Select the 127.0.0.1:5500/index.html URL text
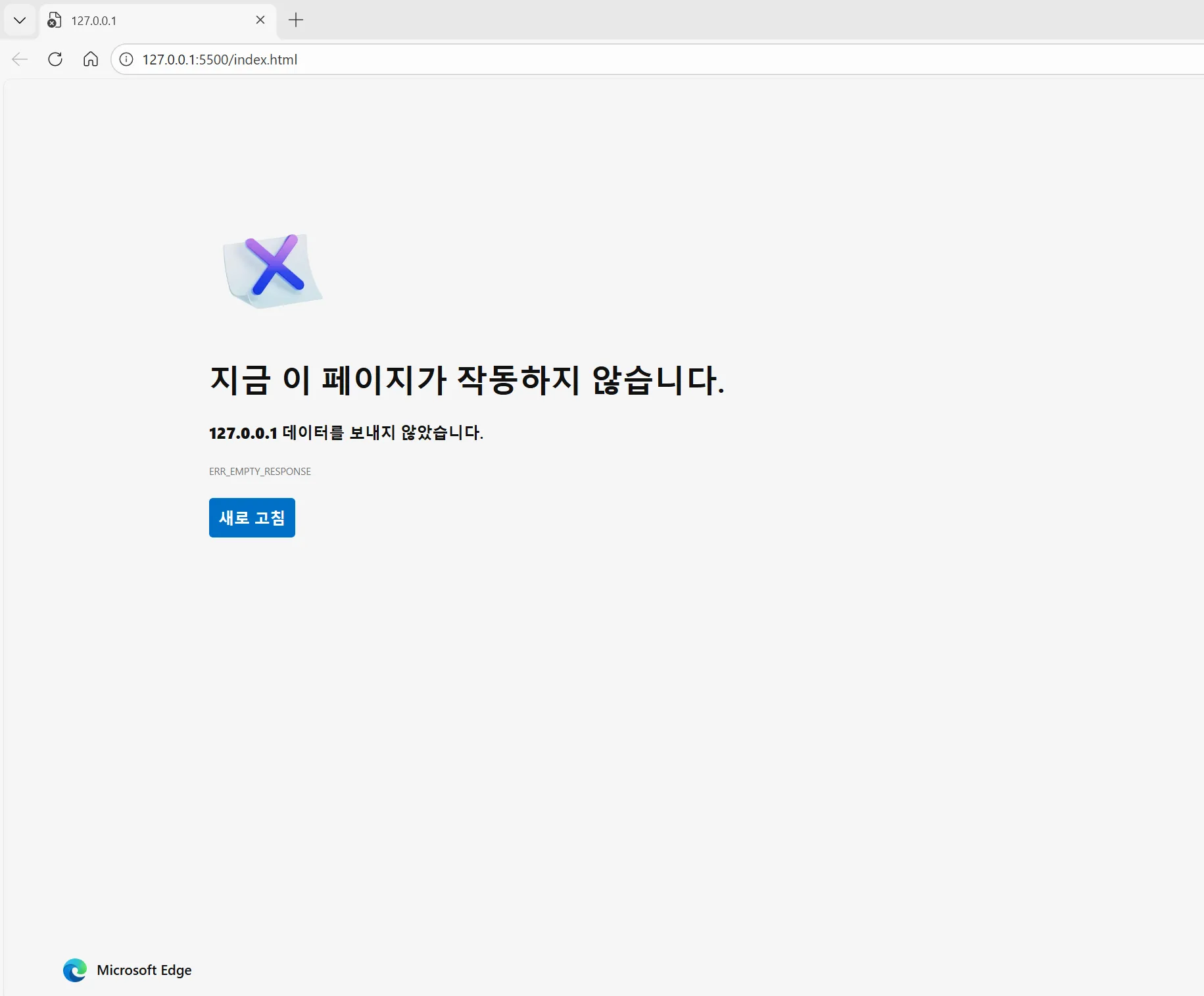 pos(220,59)
